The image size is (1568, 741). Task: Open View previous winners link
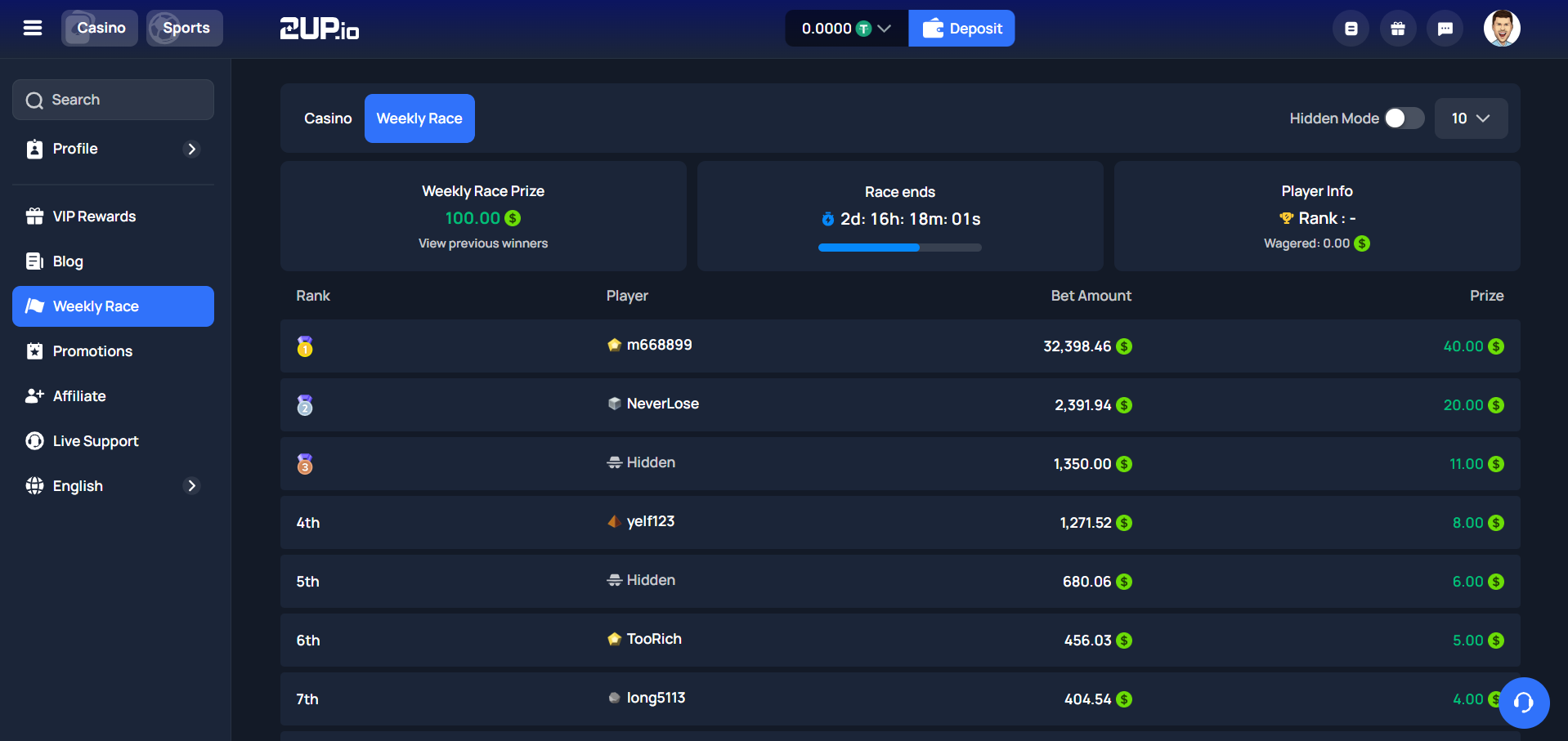pos(483,243)
